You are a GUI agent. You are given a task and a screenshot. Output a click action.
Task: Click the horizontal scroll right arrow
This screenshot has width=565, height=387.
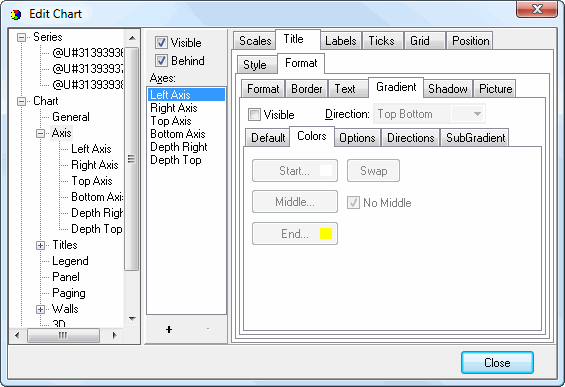115,335
